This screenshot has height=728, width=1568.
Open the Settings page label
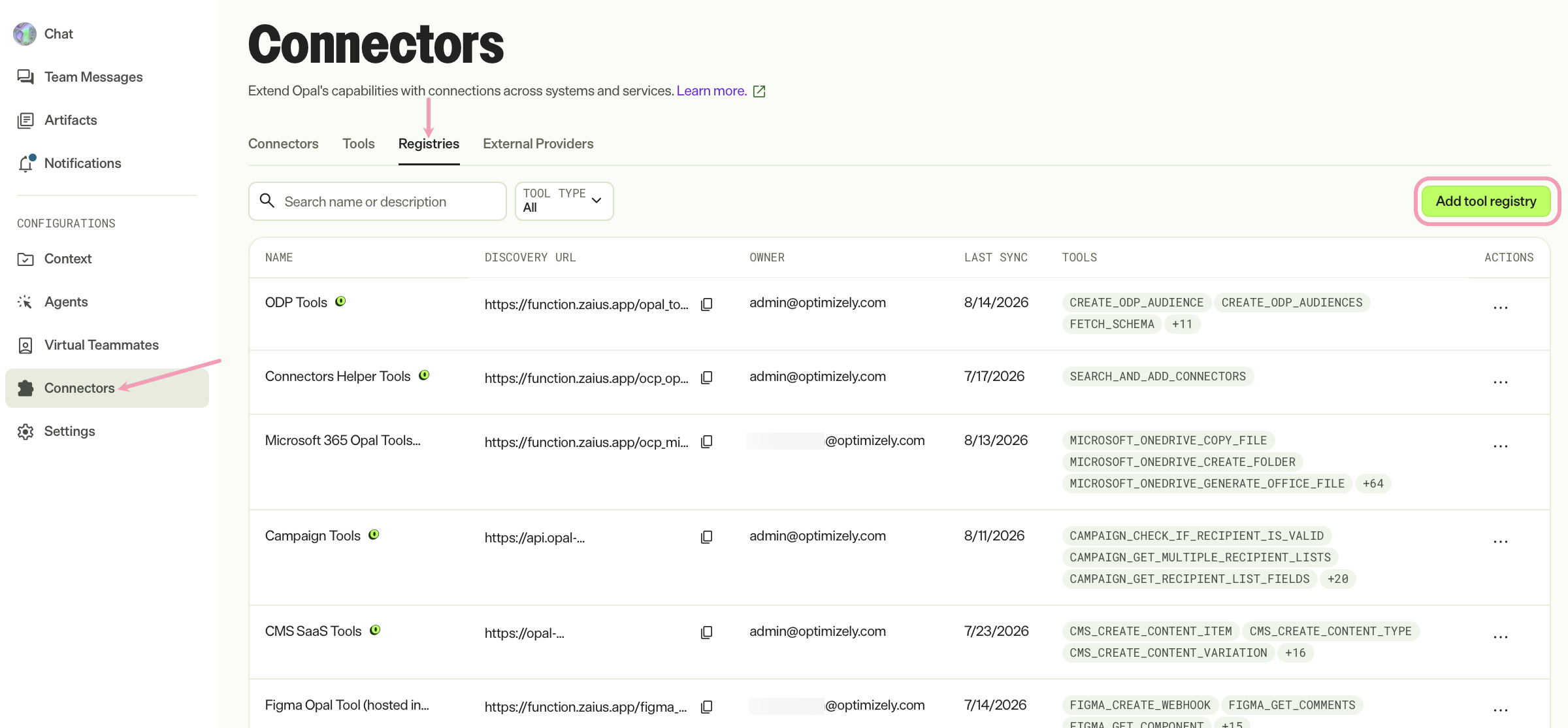(x=70, y=431)
